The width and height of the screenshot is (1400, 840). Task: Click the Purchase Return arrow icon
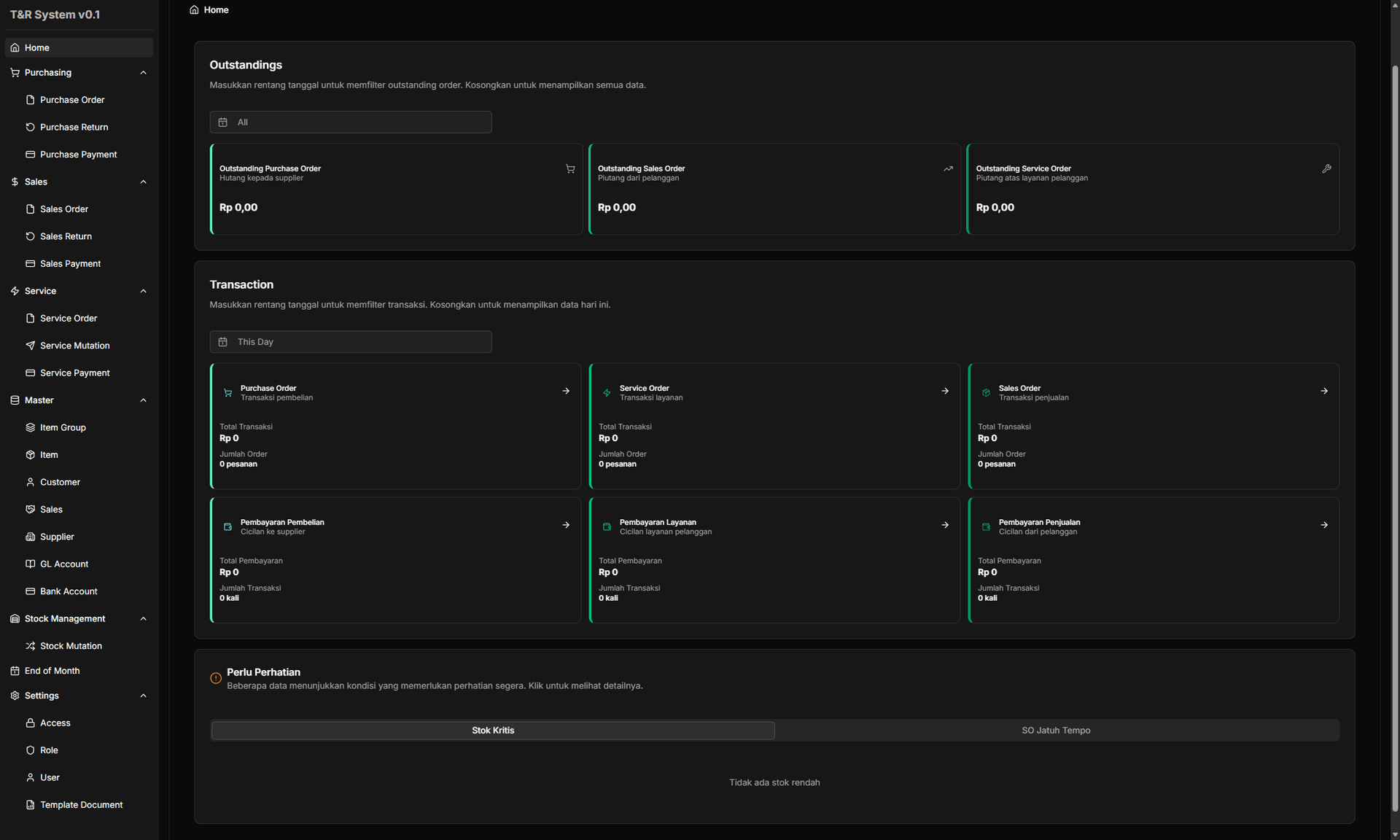click(x=30, y=127)
